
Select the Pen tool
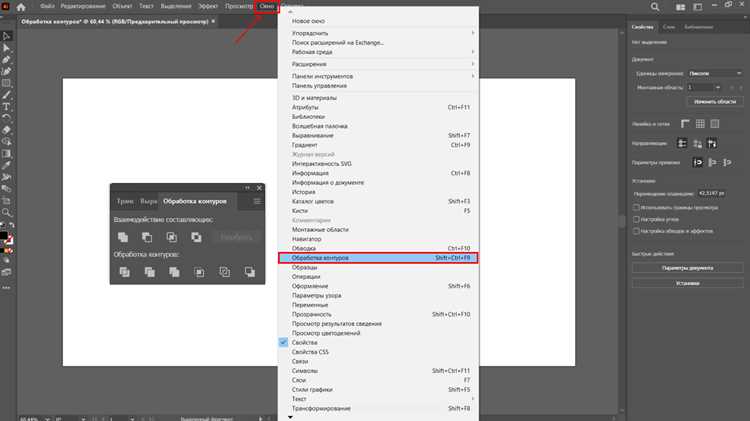point(6,60)
